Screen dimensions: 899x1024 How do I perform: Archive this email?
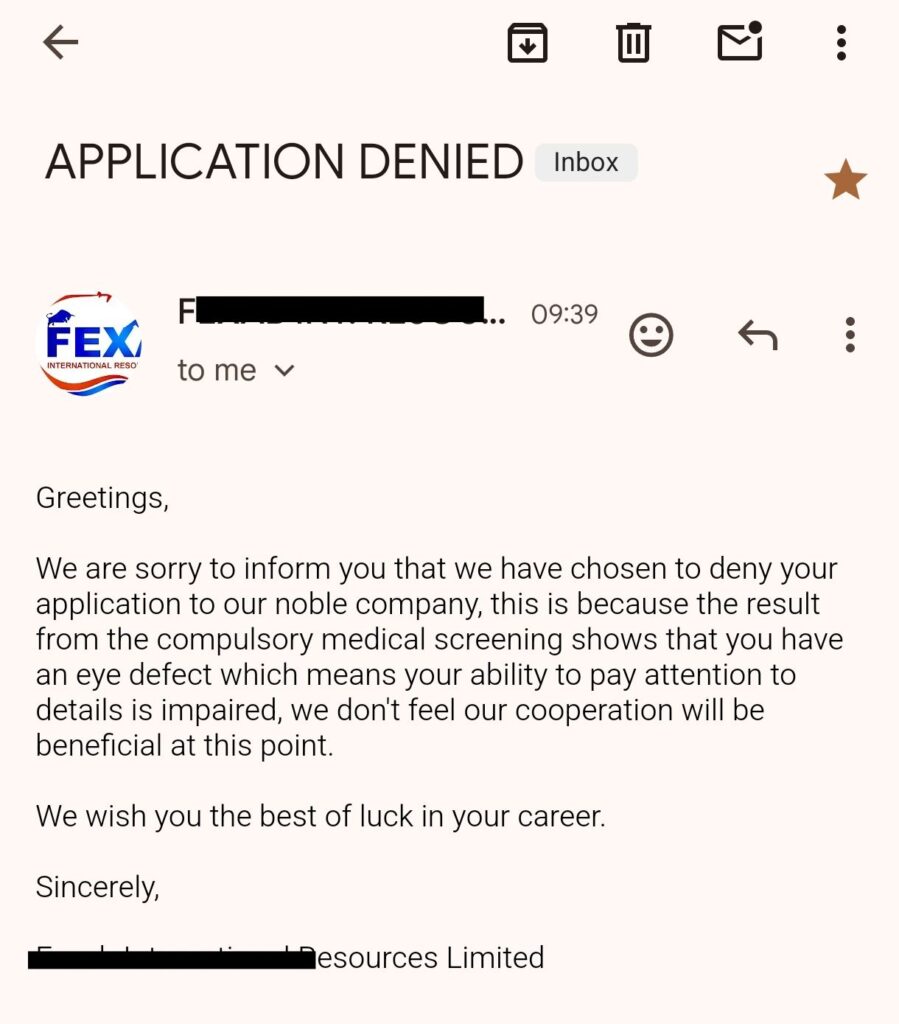tap(528, 43)
